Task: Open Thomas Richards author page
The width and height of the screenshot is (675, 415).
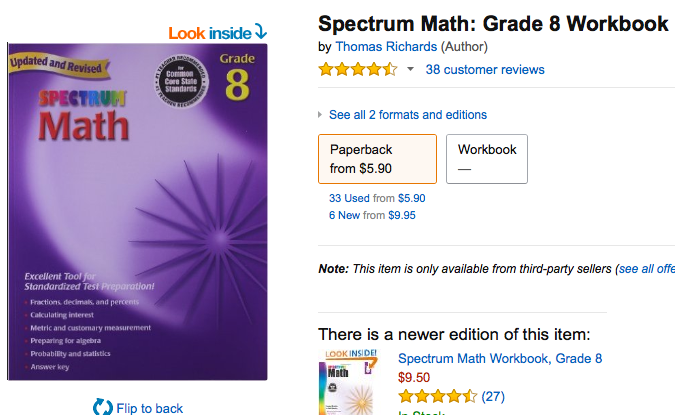Action: (386, 46)
